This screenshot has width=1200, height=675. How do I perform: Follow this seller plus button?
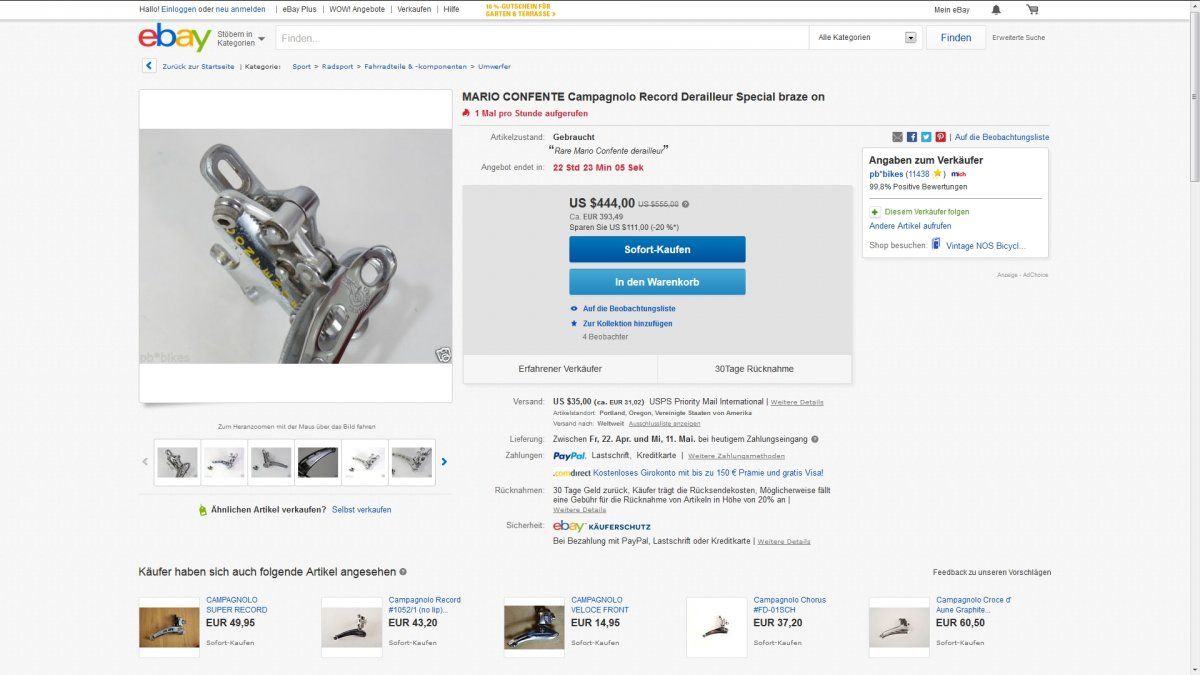(x=875, y=212)
